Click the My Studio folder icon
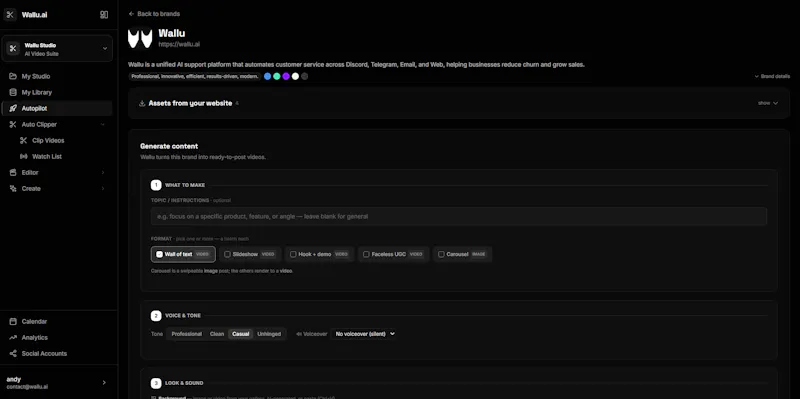The image size is (800, 399). [13, 77]
